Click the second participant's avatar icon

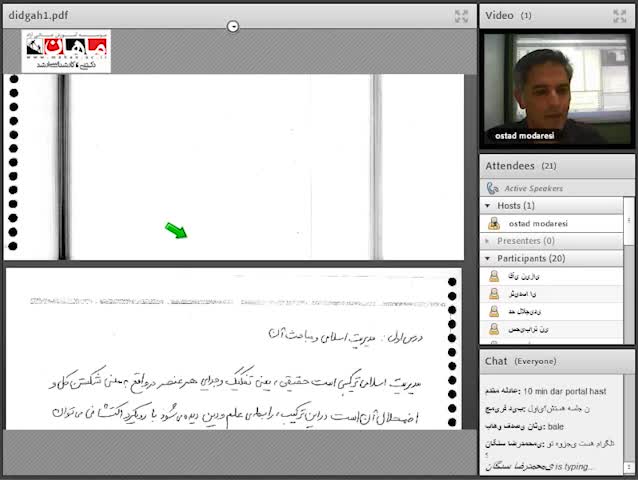(494, 293)
